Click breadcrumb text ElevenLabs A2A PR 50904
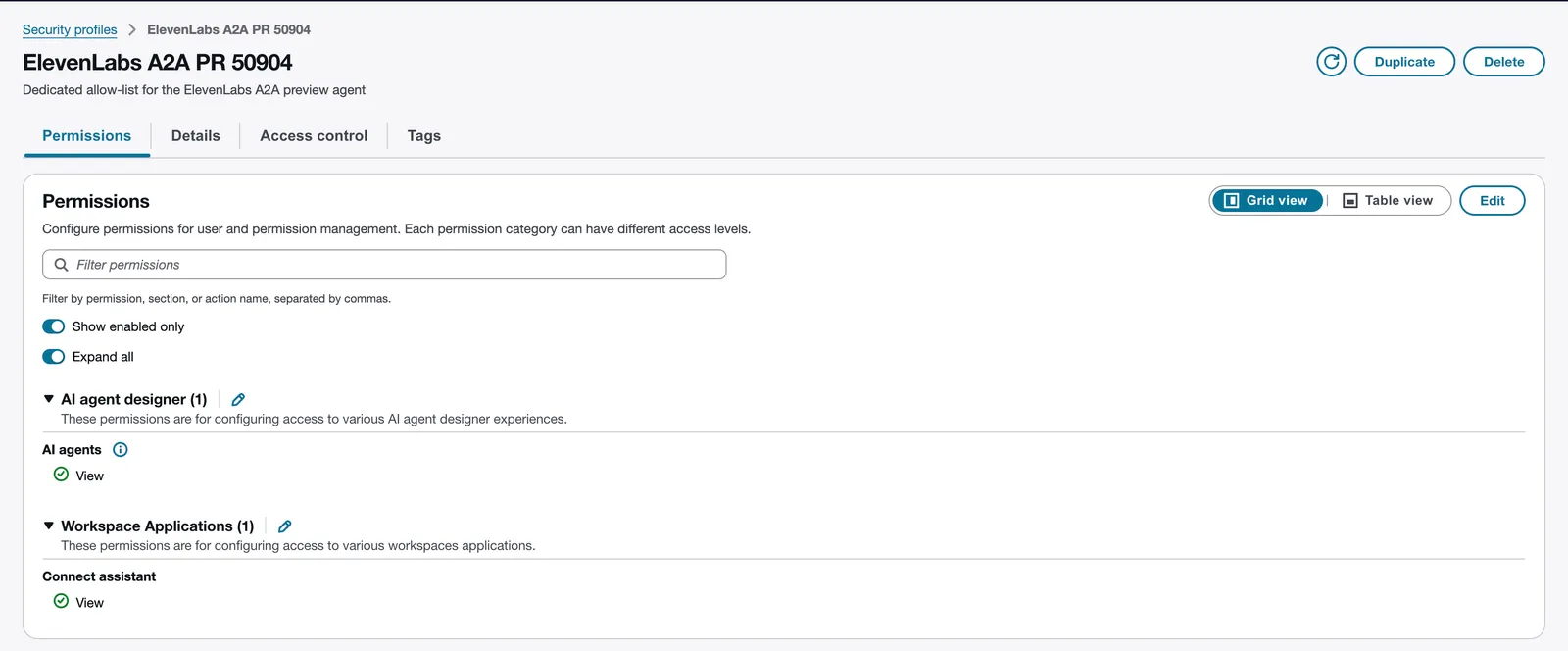This screenshot has width=1568, height=651. point(228,29)
